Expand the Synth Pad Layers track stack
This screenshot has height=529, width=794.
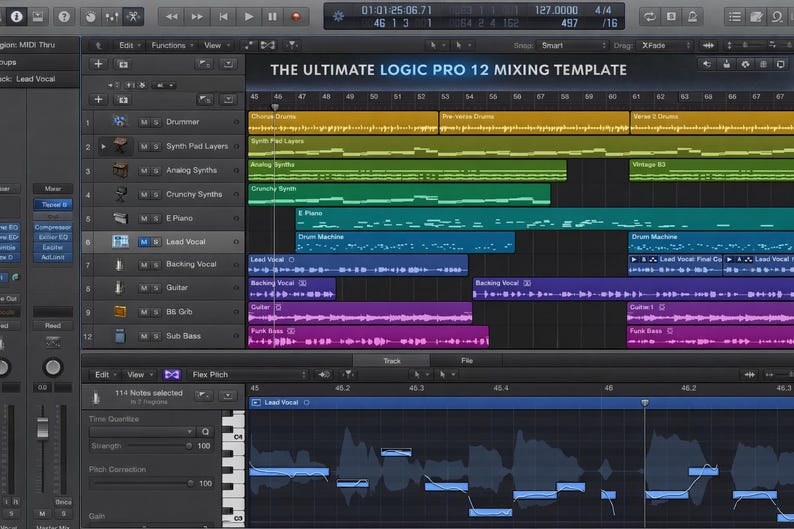(103, 147)
